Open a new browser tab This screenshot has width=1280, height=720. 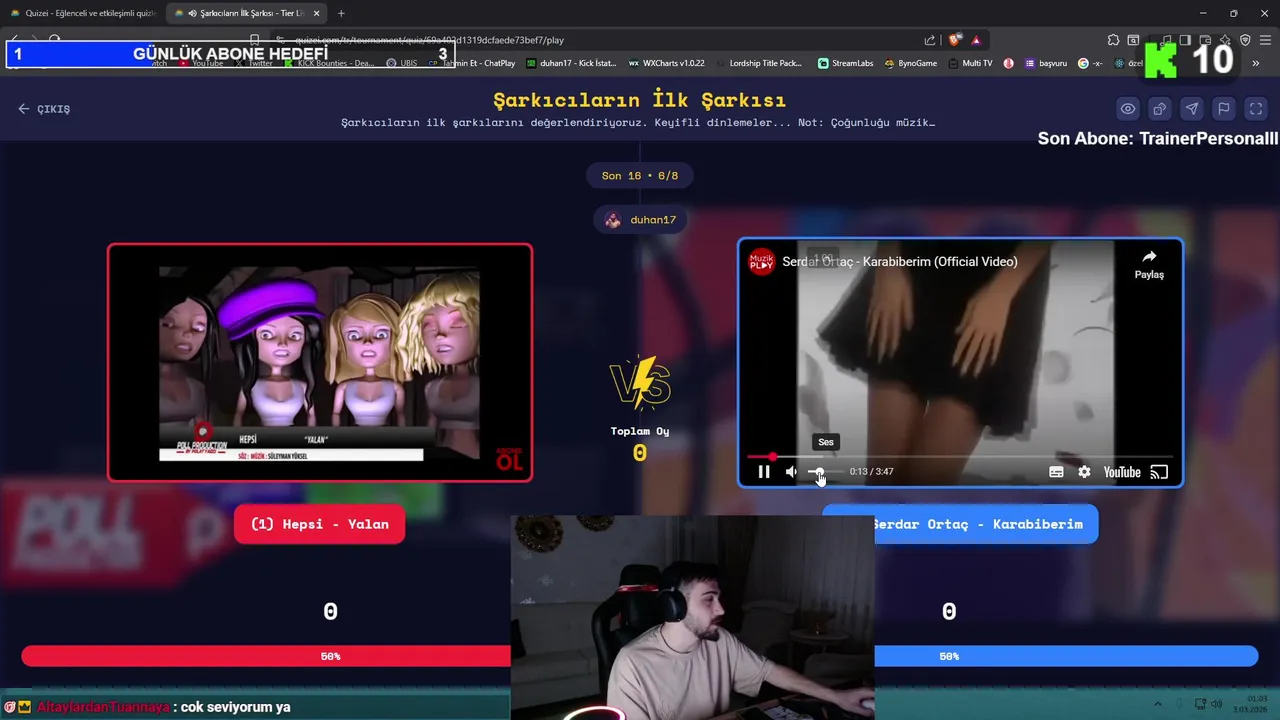coord(341,13)
